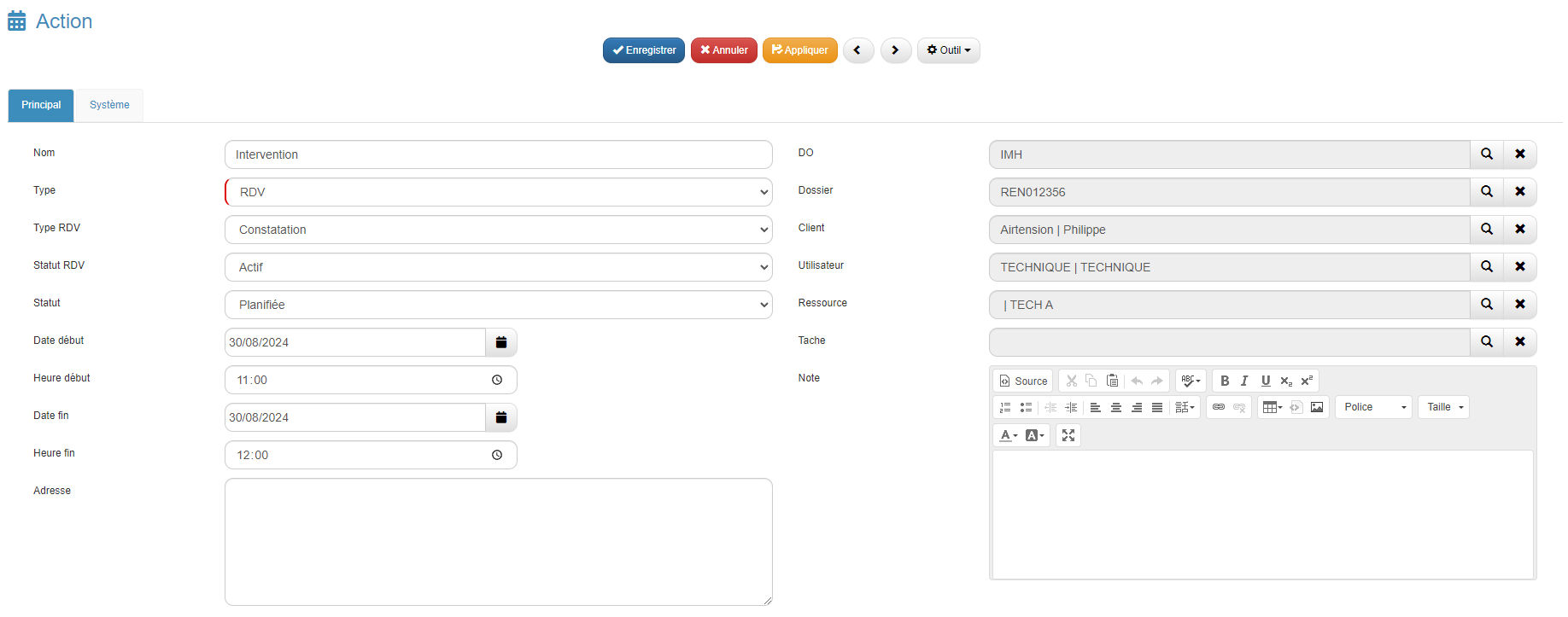Insert an image in the note
The image size is (1568, 617).
point(1317,407)
